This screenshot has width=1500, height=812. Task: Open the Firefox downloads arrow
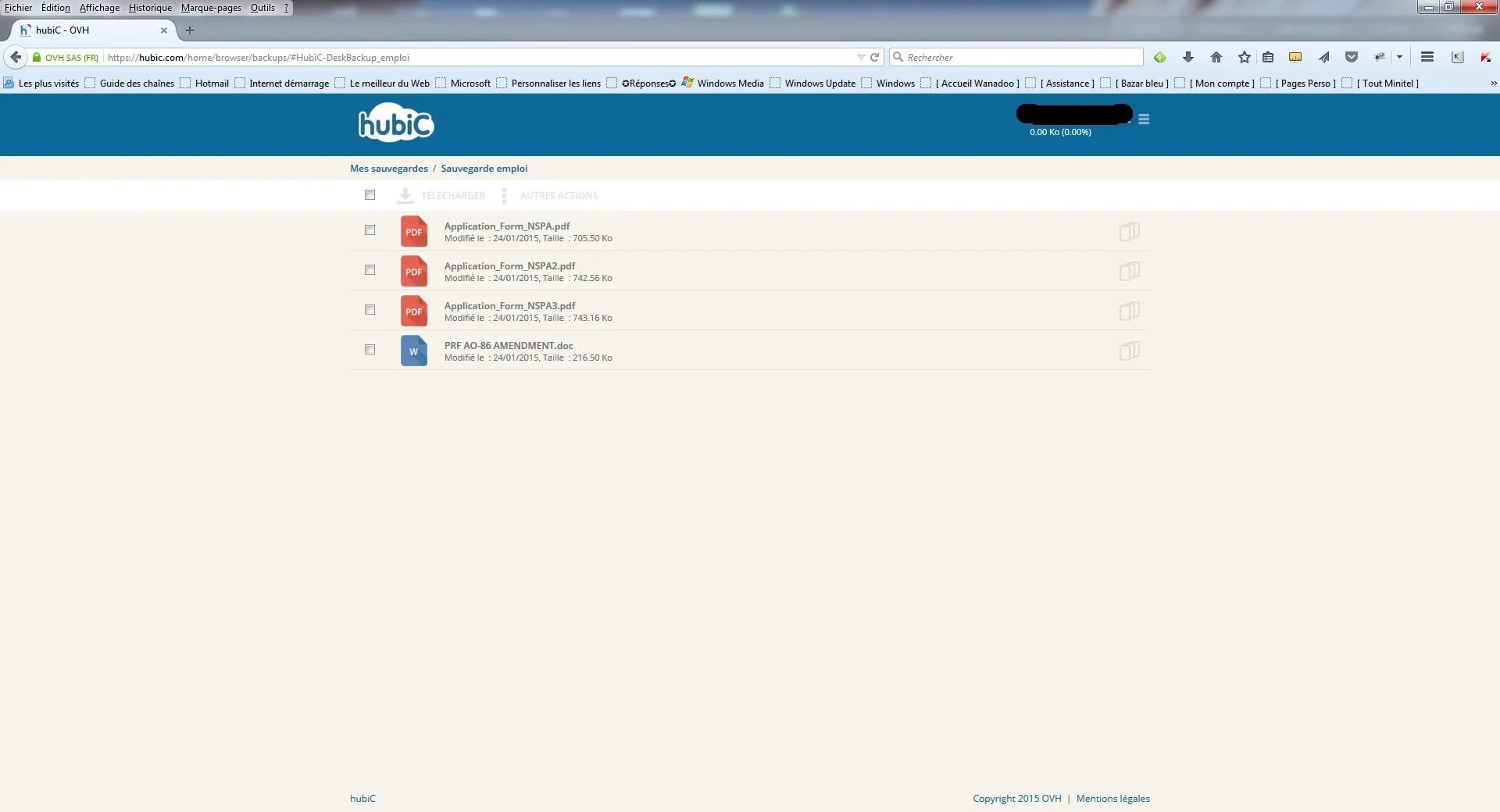[x=1188, y=57]
